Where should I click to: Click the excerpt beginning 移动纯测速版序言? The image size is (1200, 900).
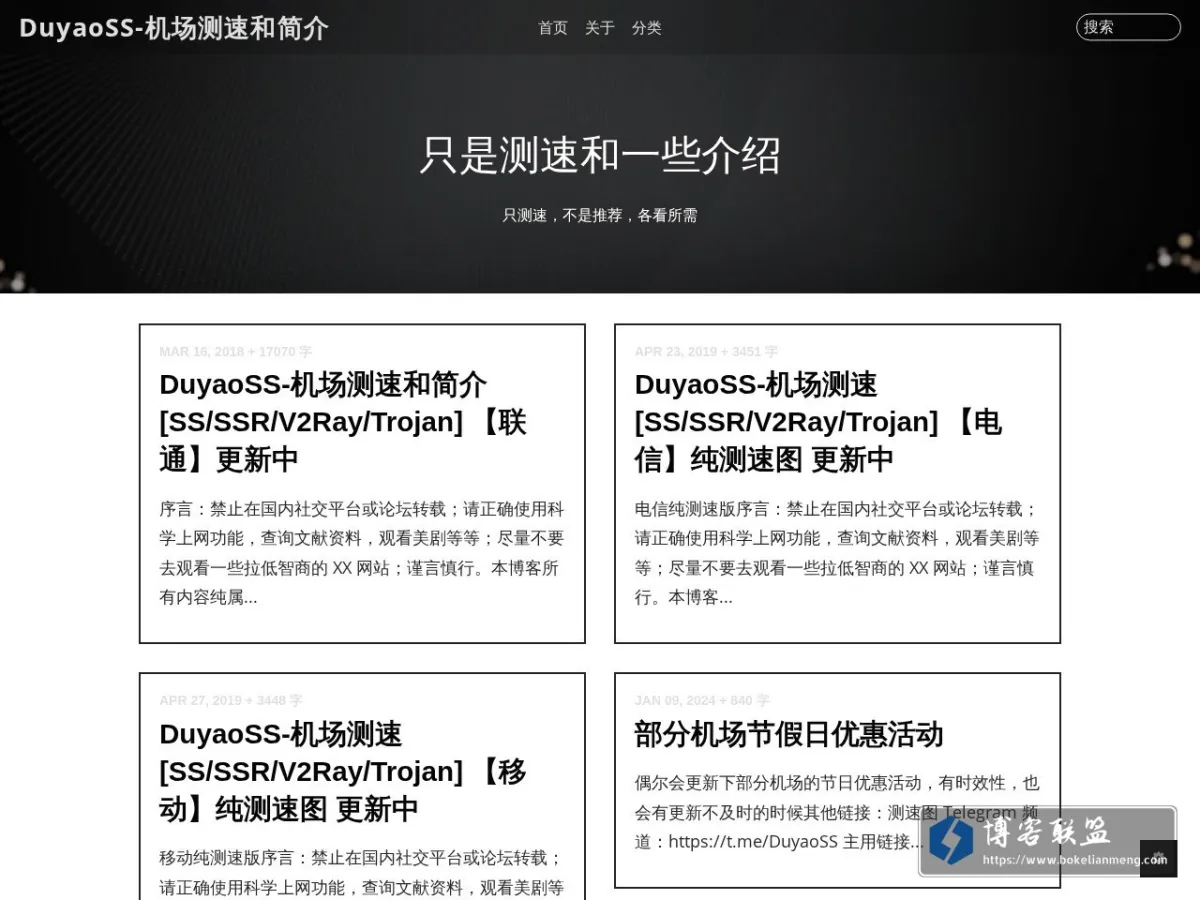click(x=362, y=872)
